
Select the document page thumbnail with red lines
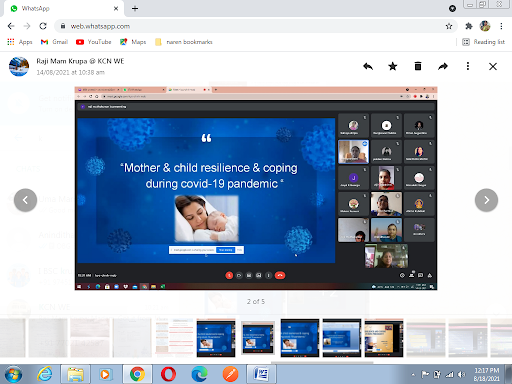click(174, 338)
